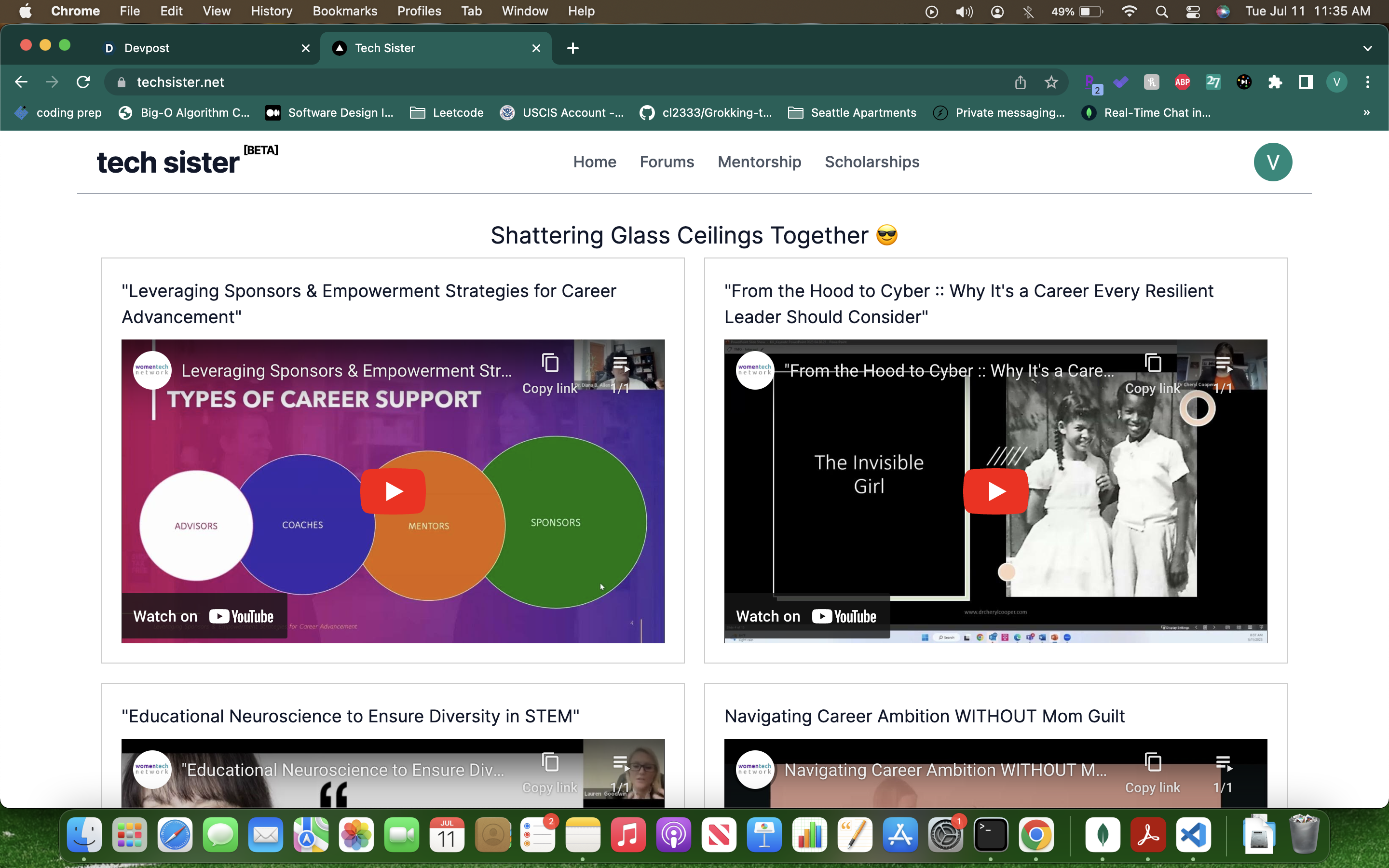The width and height of the screenshot is (1389, 868).
Task: Open Visual Studio Code from the dock
Action: (1193, 835)
